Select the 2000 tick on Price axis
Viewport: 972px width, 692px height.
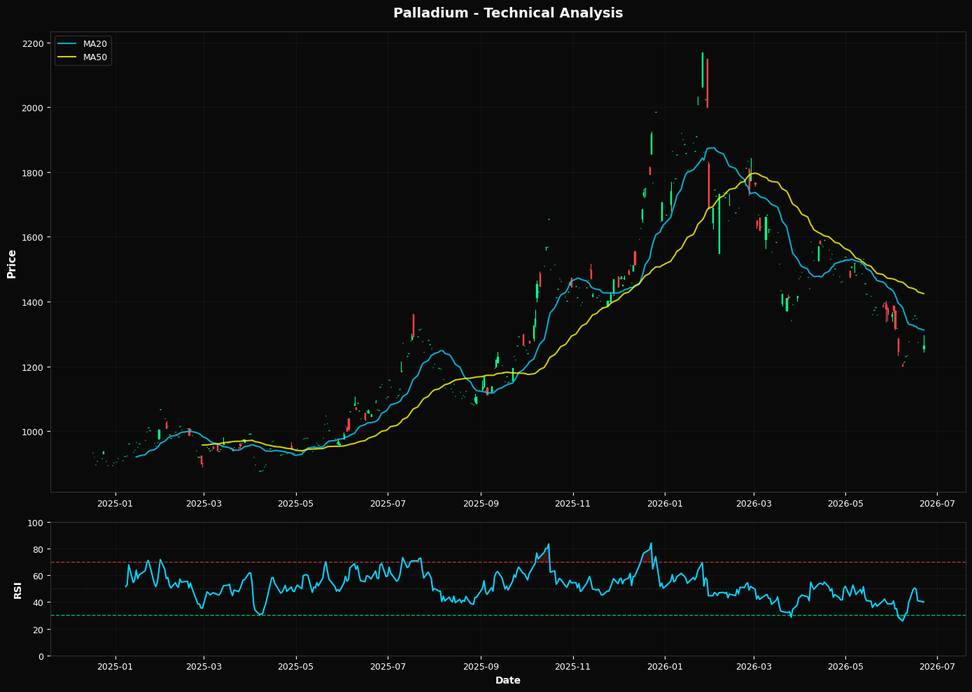34,108
